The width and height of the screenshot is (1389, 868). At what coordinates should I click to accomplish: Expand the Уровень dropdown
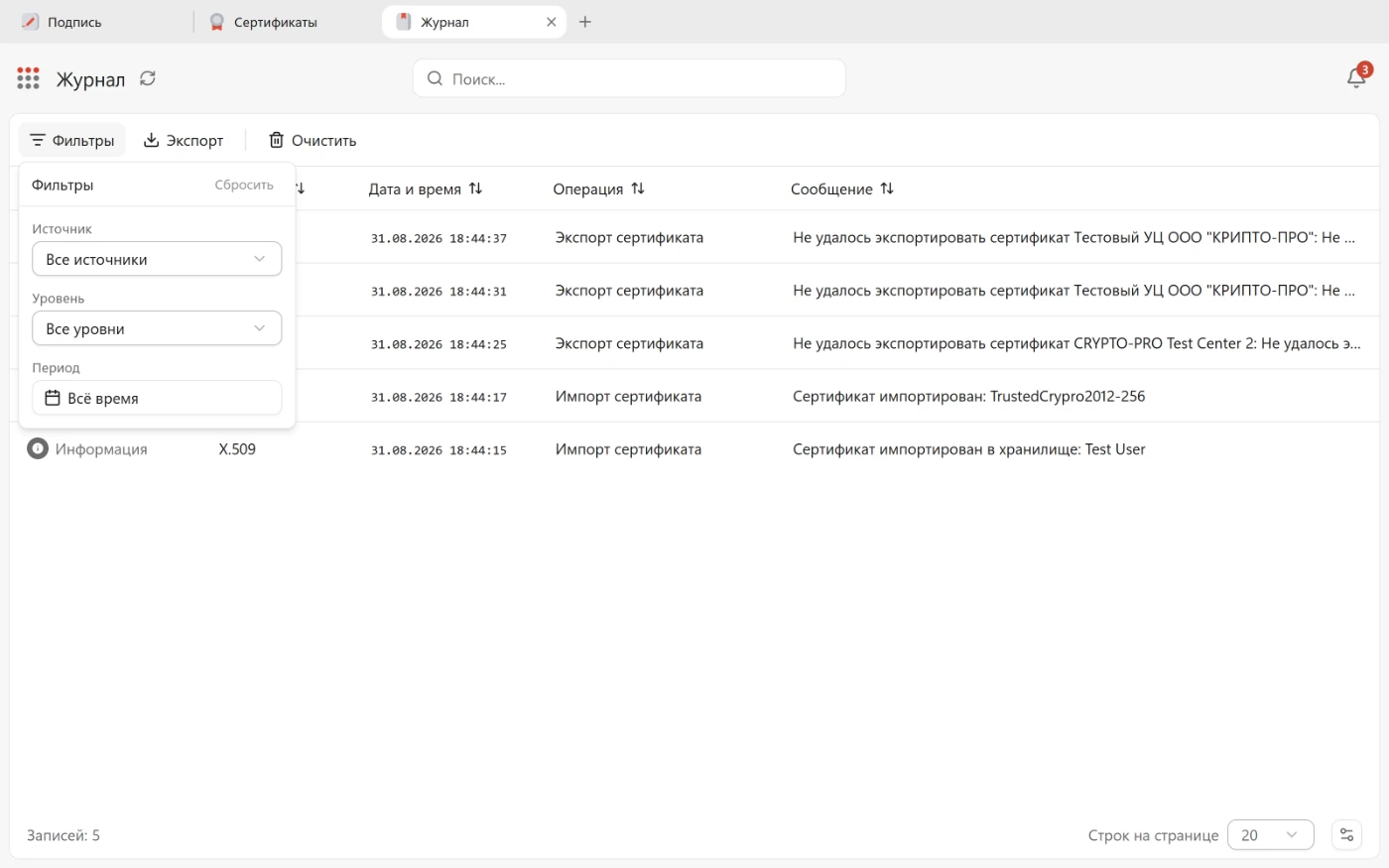click(157, 328)
